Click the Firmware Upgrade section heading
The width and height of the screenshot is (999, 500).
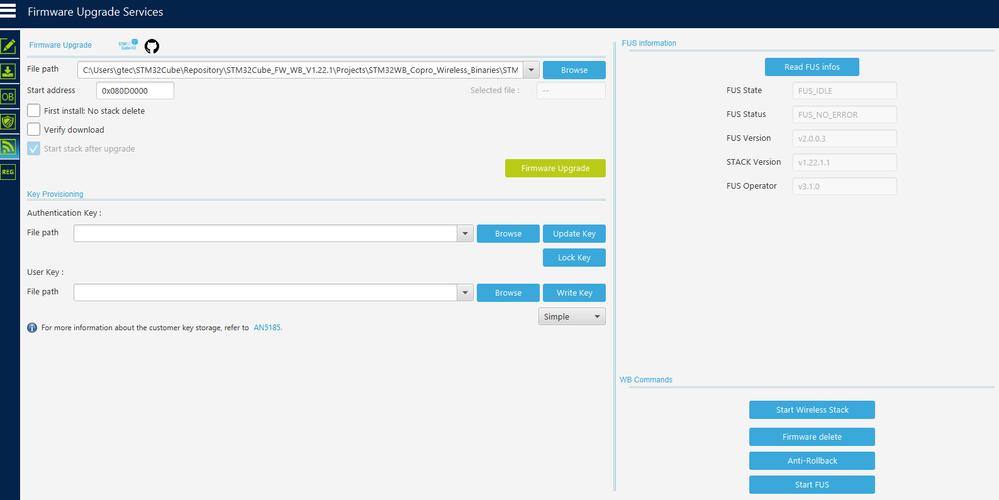[61, 45]
